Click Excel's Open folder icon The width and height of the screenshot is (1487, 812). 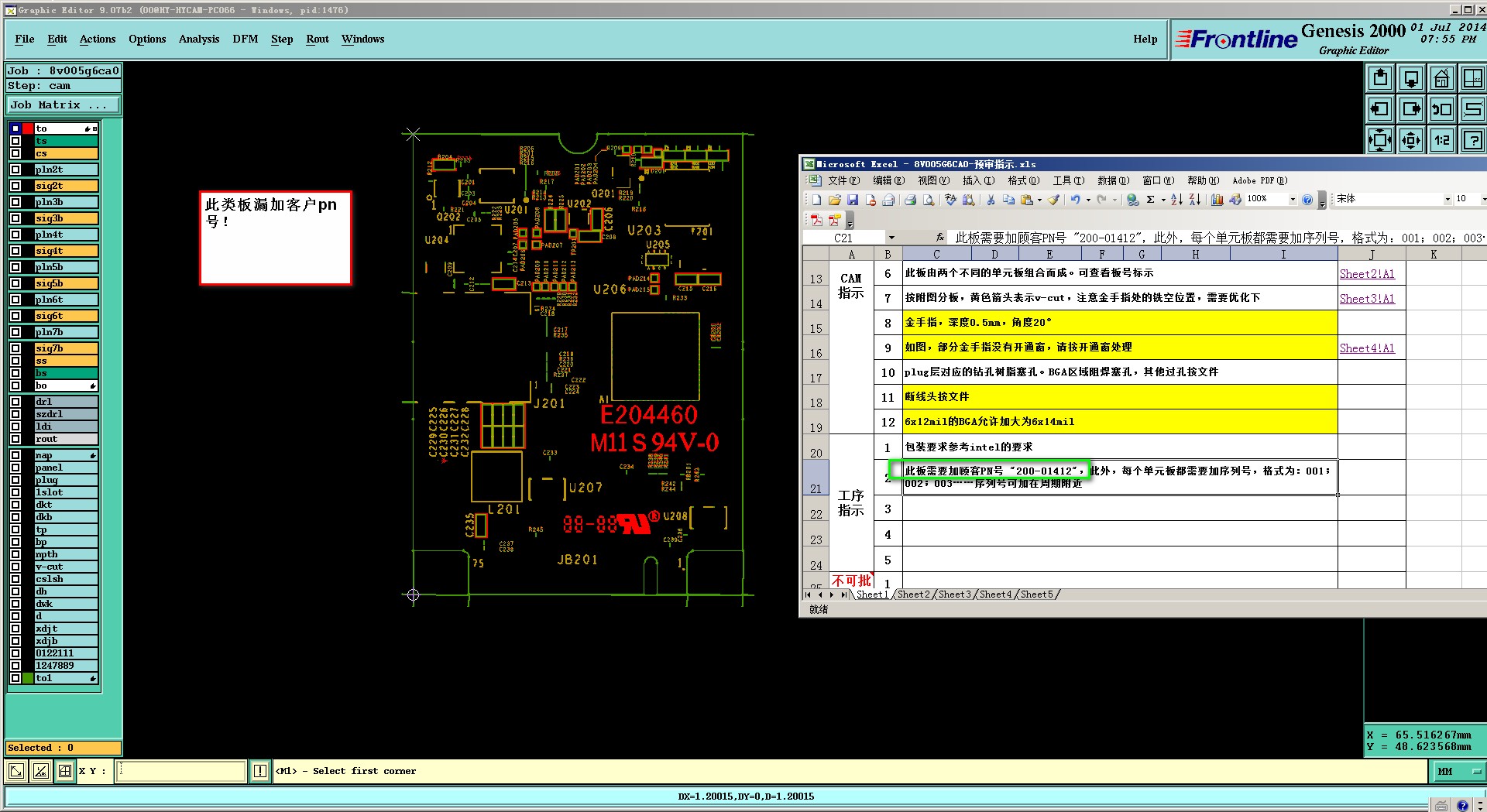(835, 200)
